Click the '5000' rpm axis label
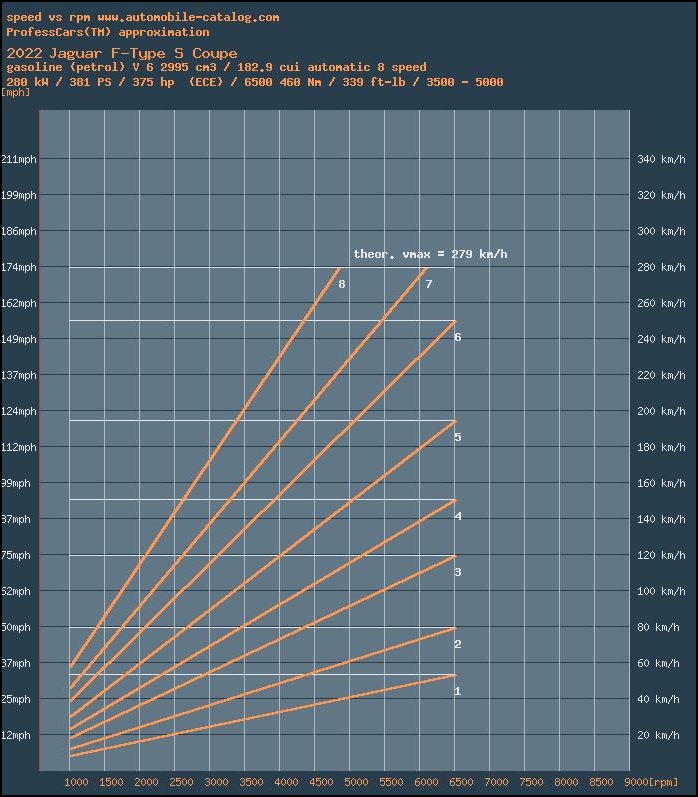This screenshot has width=698, height=797. [x=356, y=783]
